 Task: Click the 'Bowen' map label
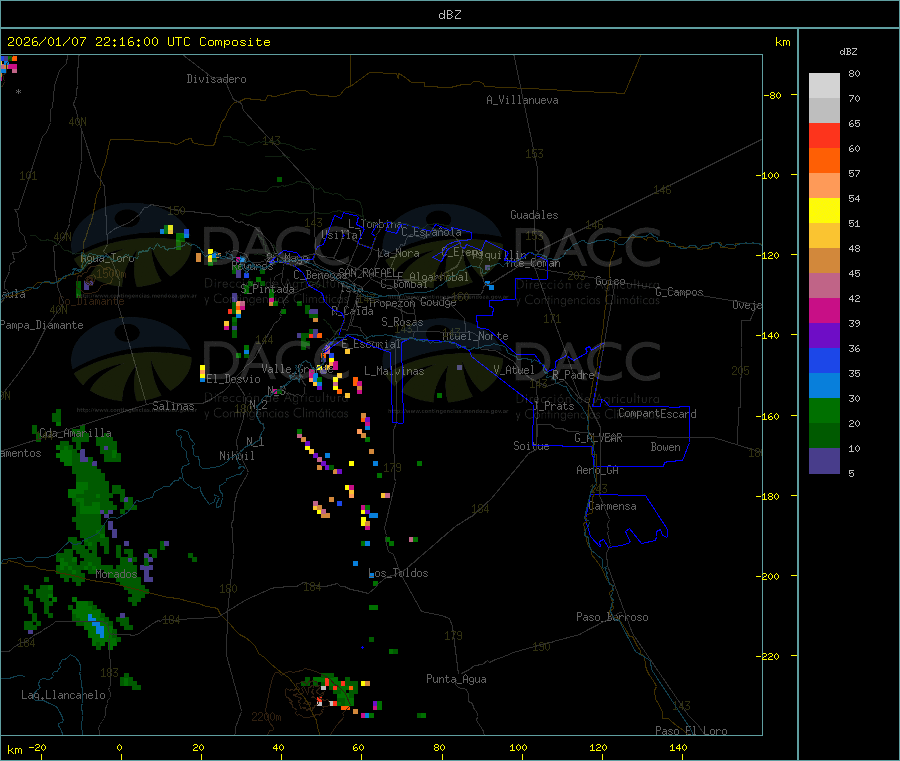point(665,447)
